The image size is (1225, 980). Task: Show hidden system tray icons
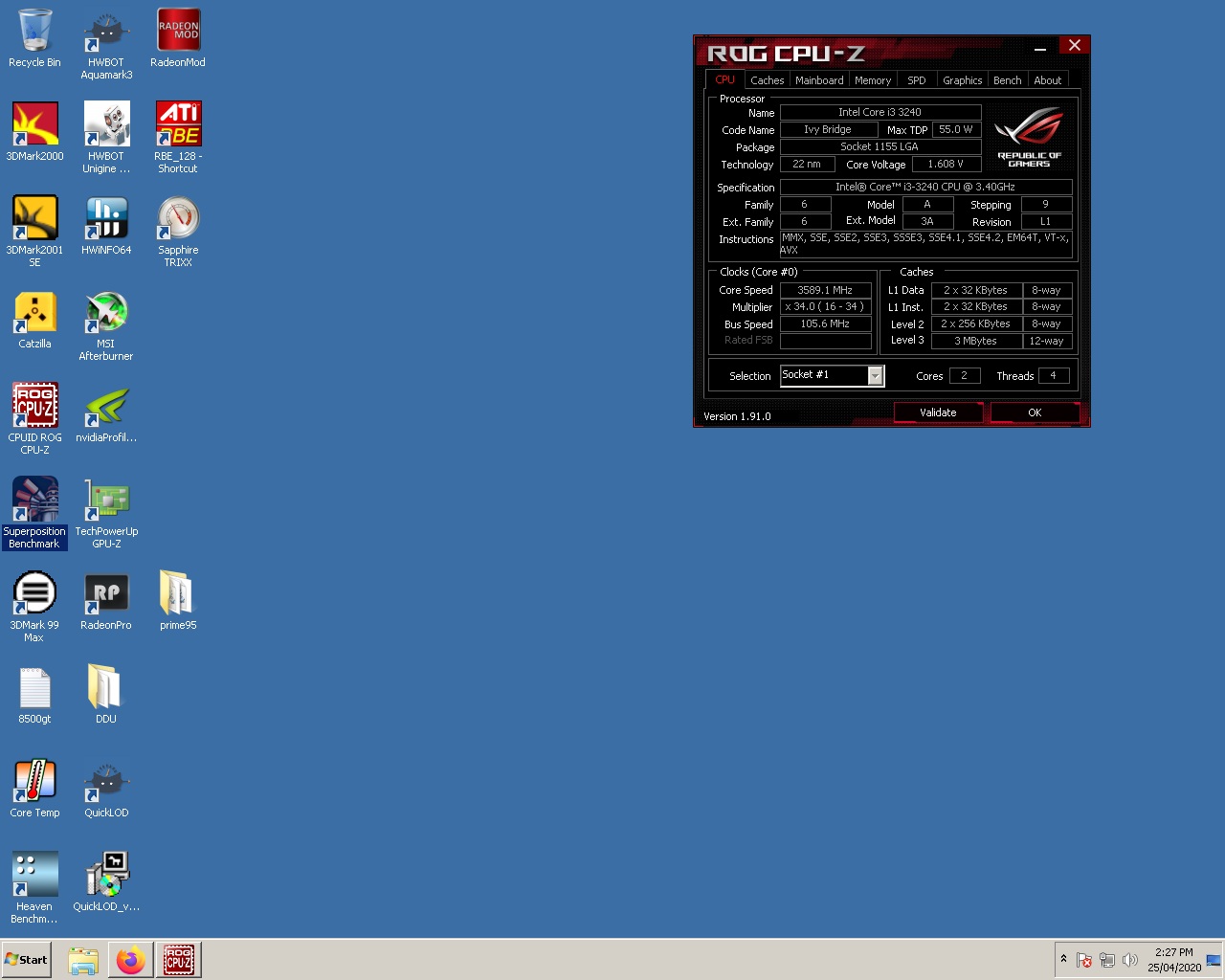click(1063, 959)
